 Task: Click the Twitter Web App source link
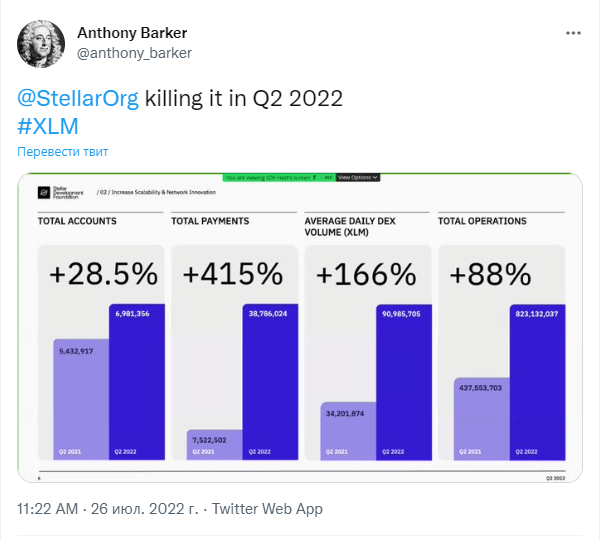pyautogui.click(x=267, y=509)
